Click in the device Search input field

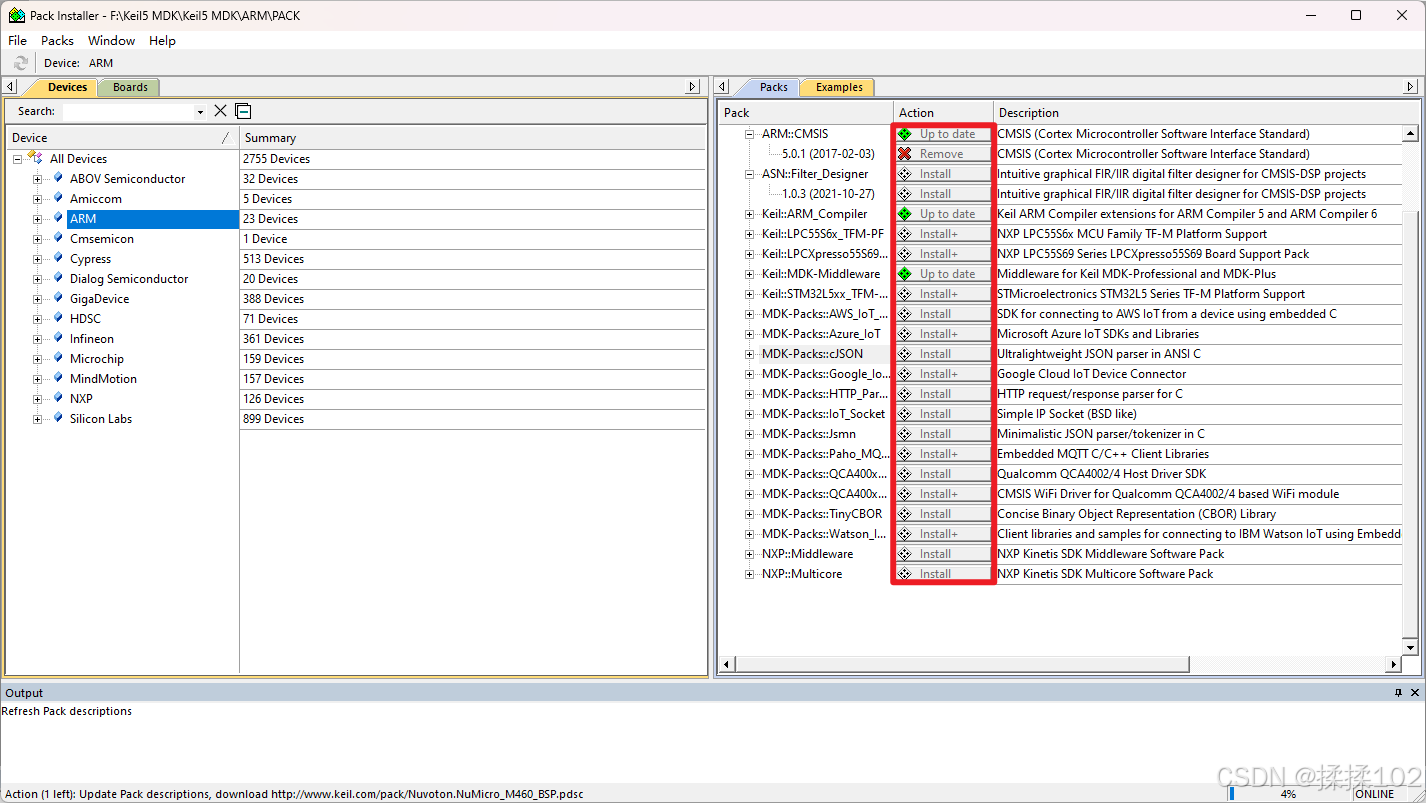tap(129, 112)
